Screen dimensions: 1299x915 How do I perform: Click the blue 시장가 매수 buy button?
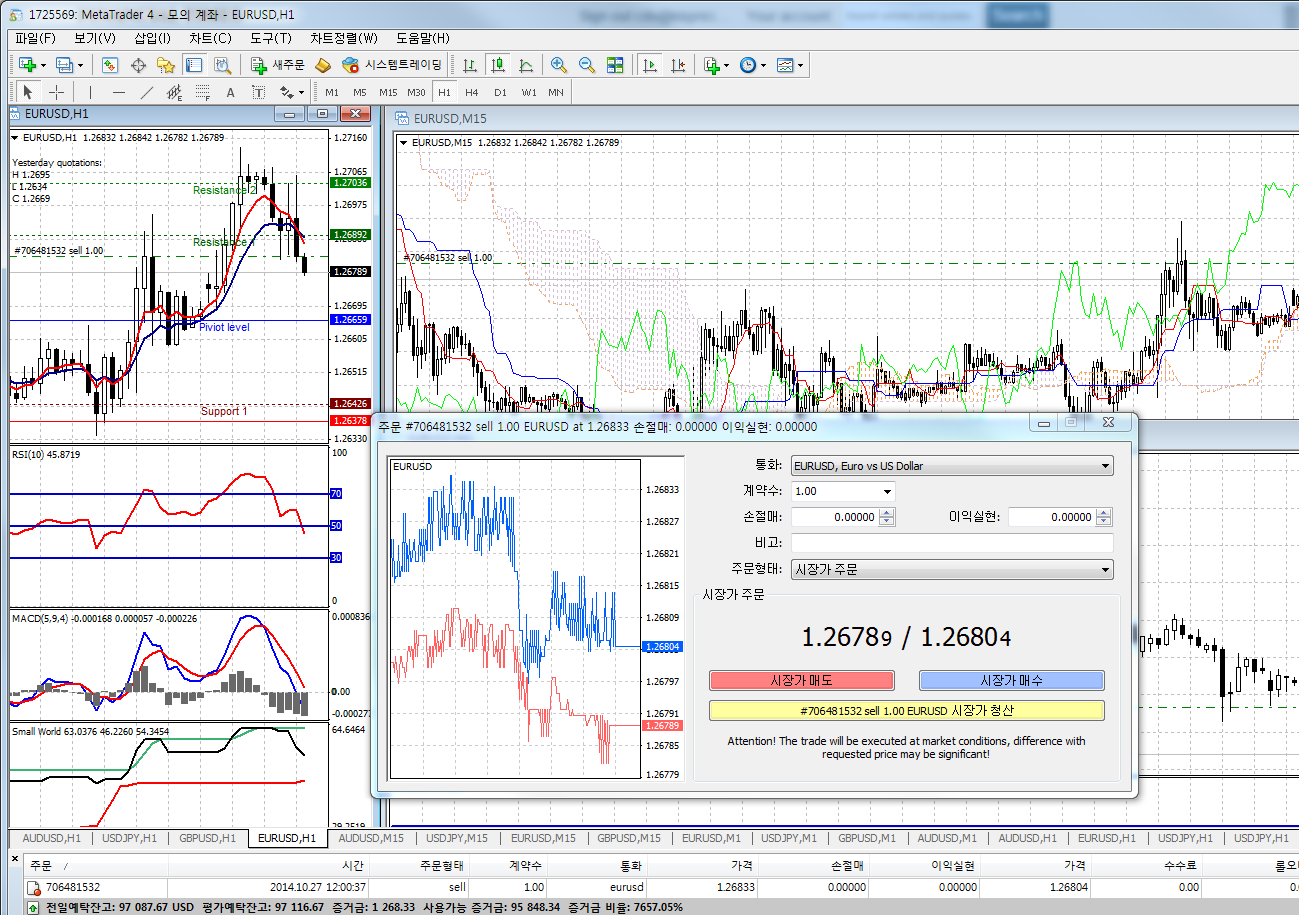1011,681
